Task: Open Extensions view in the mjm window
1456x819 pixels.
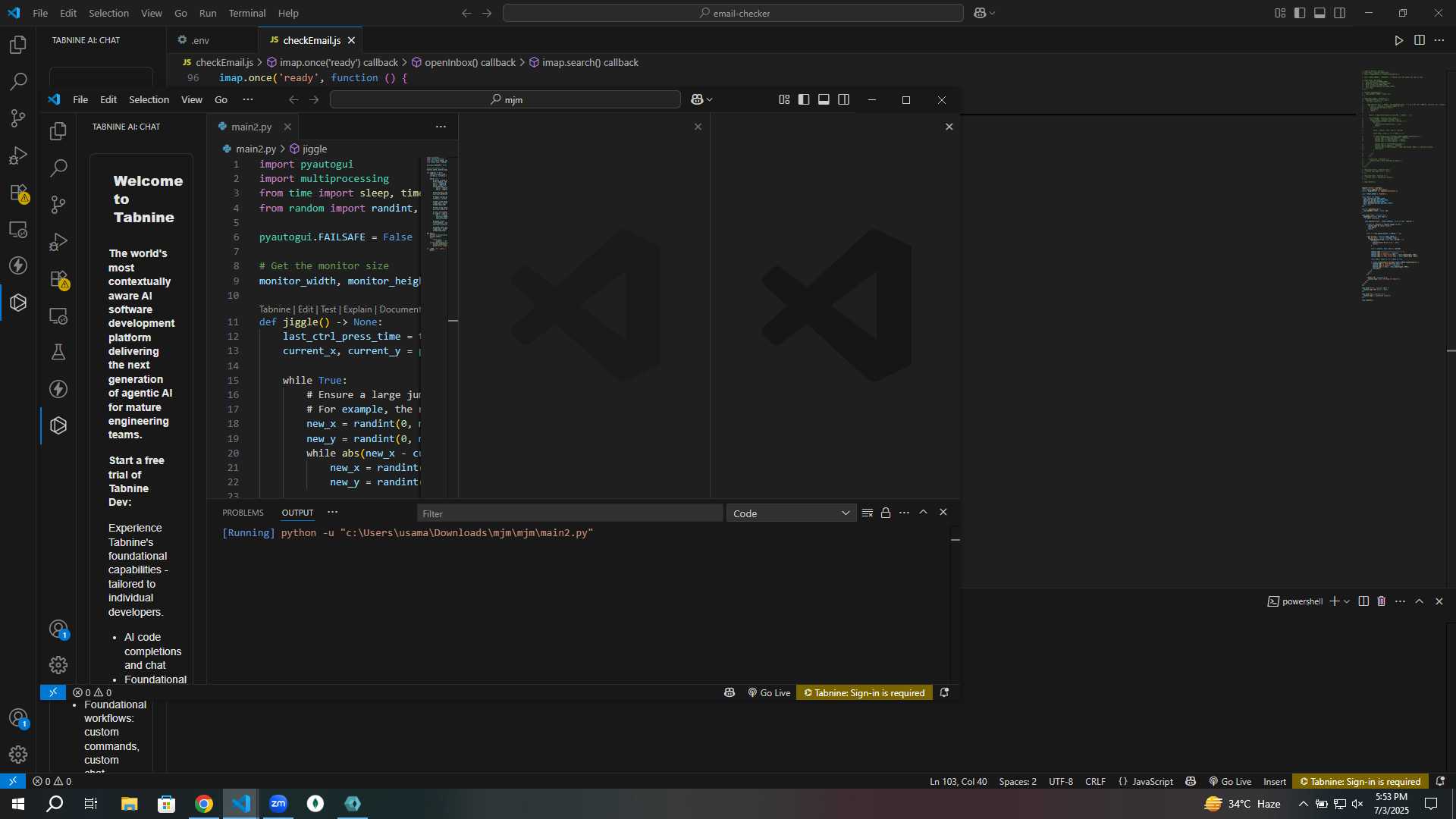Action: [58, 279]
